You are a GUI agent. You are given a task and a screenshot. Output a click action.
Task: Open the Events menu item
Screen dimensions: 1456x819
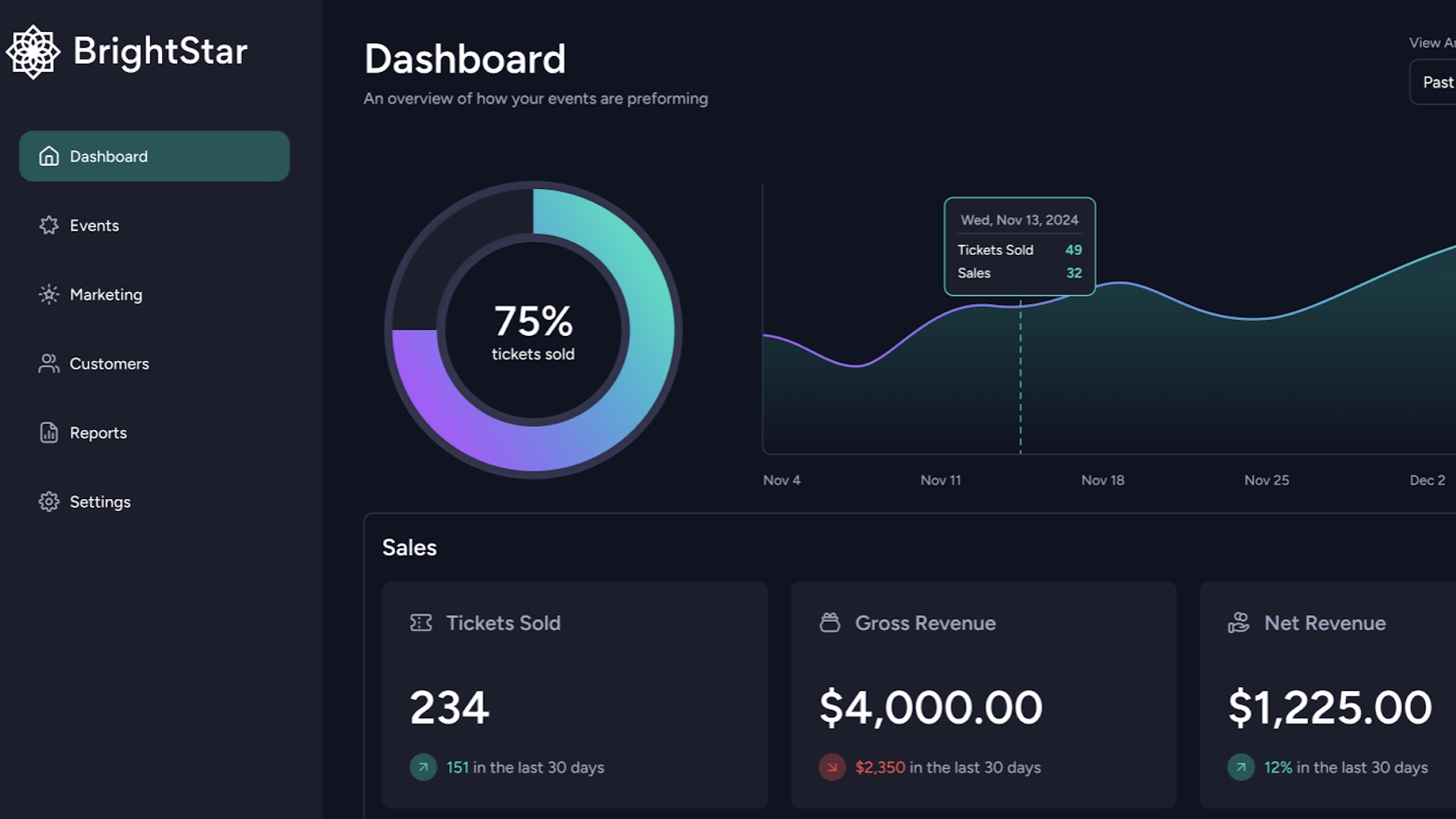click(x=94, y=225)
